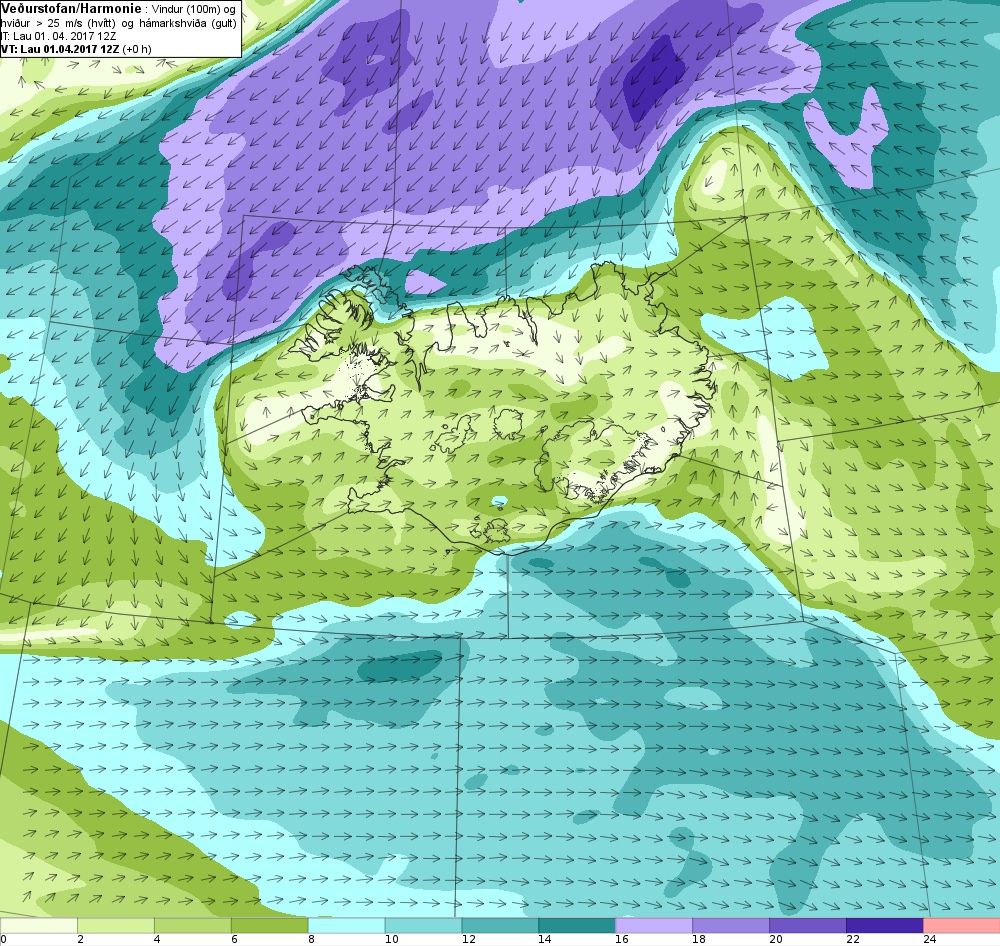This screenshot has width=1000, height=946.
Task: Click the '12' label on the color scale
Action: tap(469, 939)
